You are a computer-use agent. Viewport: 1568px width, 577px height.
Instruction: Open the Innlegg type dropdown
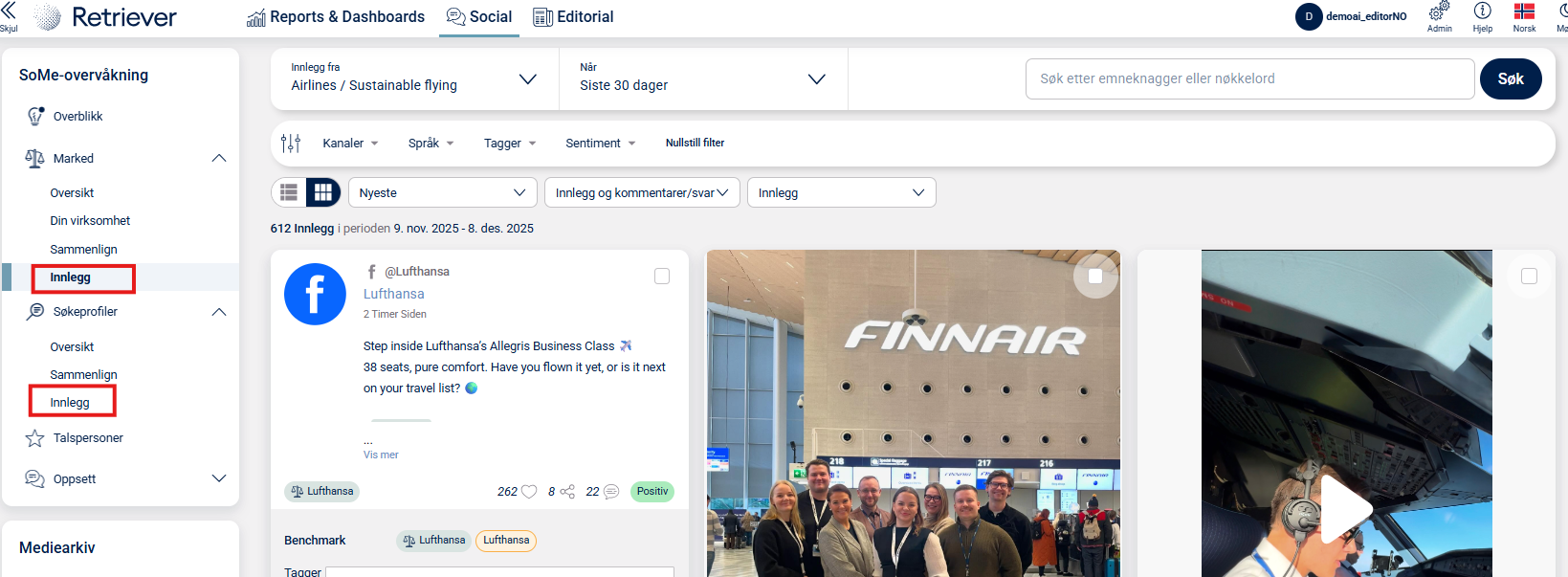(x=841, y=192)
